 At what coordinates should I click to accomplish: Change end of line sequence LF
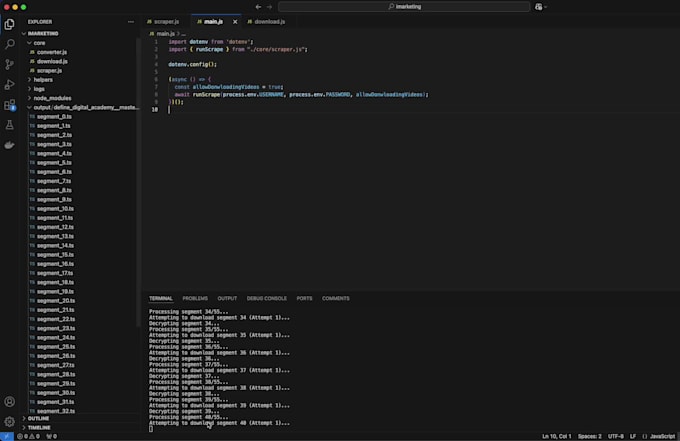point(633,436)
